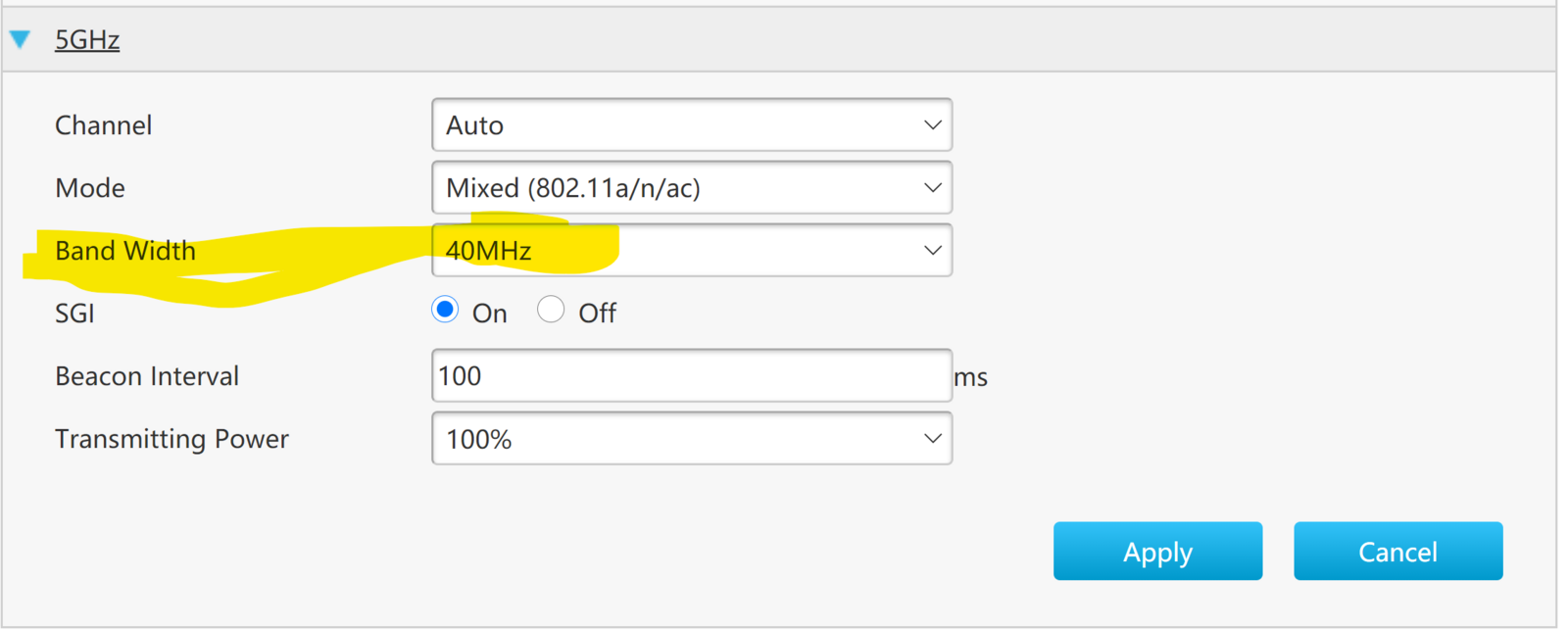Screen dimensions: 1568x629
Task: Click the Transmitting Power dropdown chevron arrow
Action: (932, 439)
